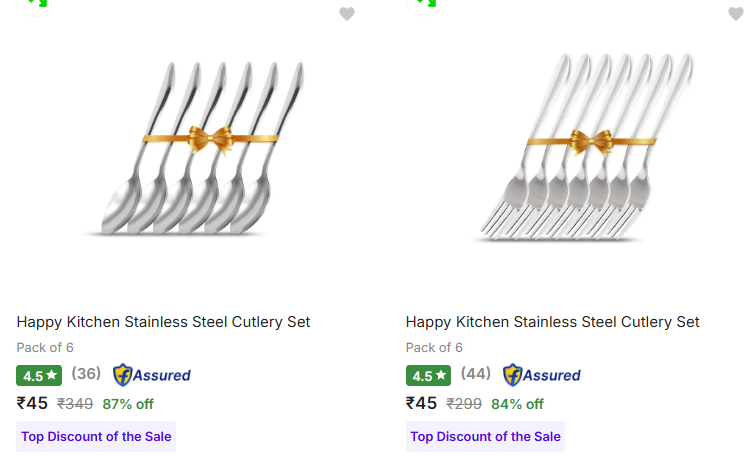Image resolution: width=751 pixels, height=456 pixels.
Task: View the 36 reviews count
Action: (x=86, y=374)
